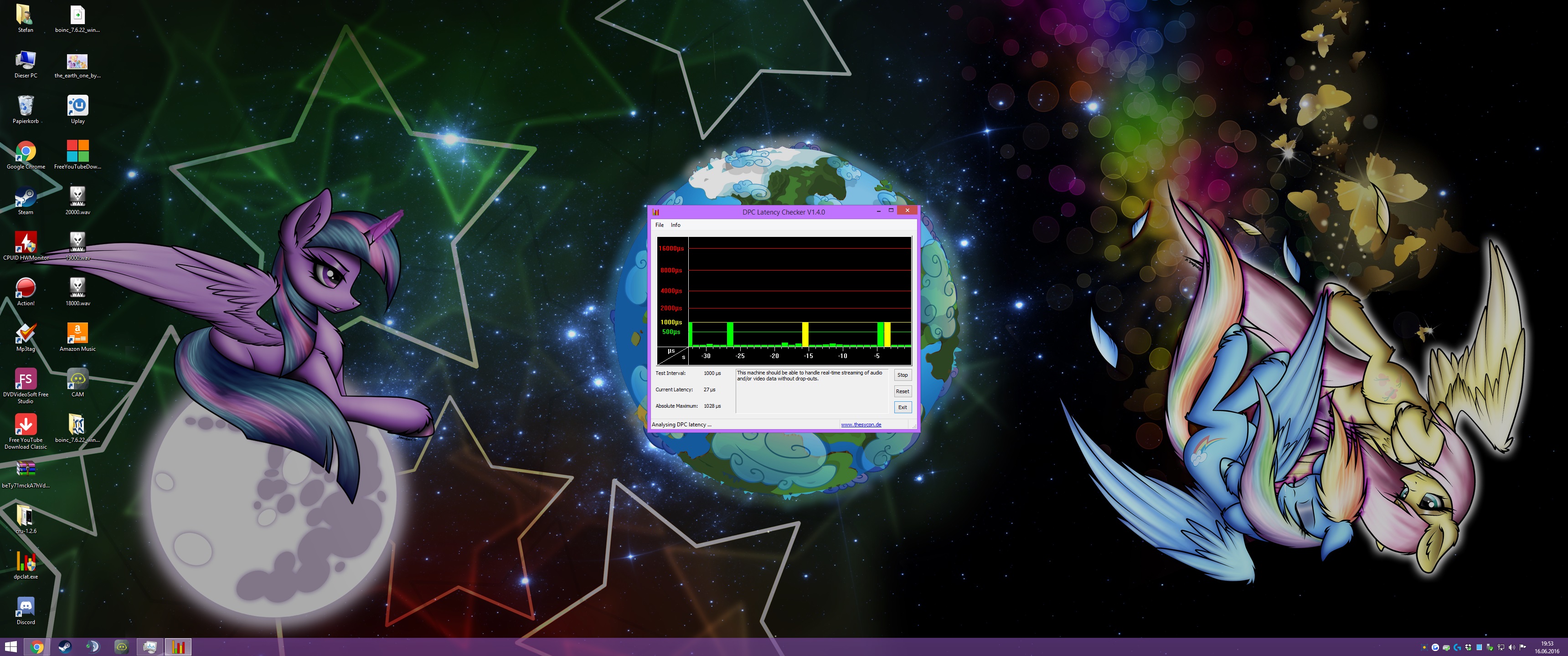Viewport: 1568px width, 656px height.
Task: Click the DPC Latency Checker title bar icon
Action: (655, 212)
